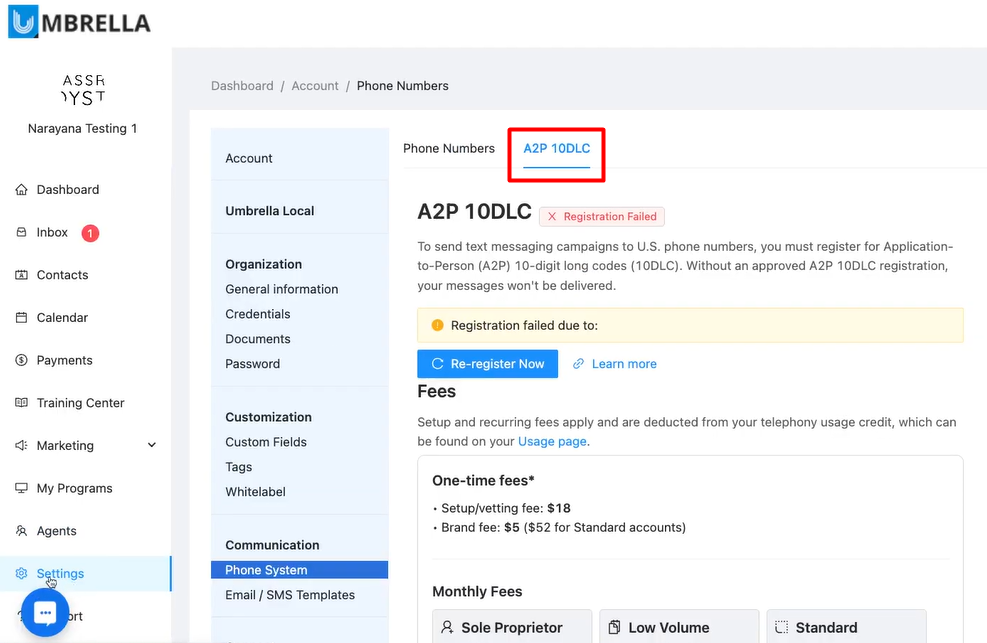Click the Training Center book icon
The image size is (987, 643).
[22, 403]
